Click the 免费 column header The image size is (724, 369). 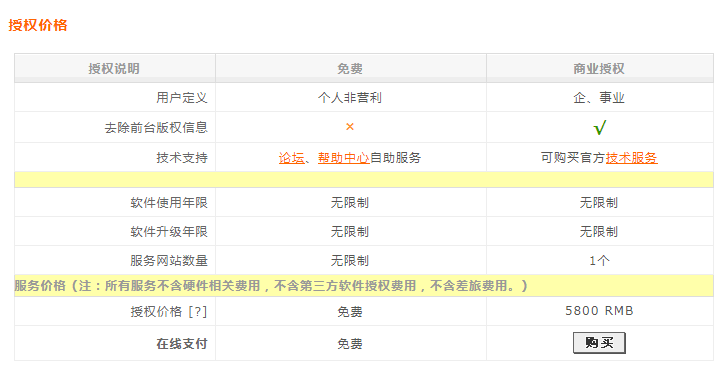[x=350, y=68]
